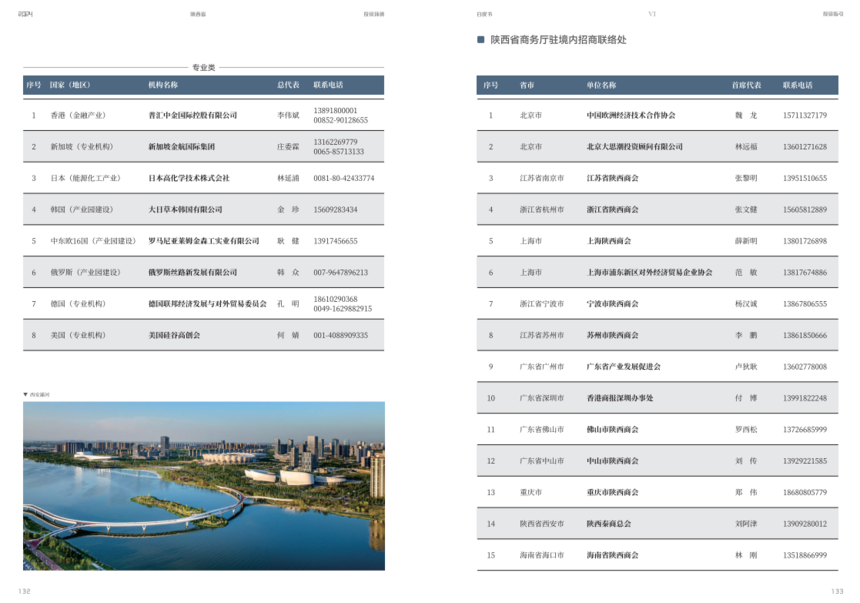This screenshot has height=603, width=860.
Task: Select the "陕西秦商总会" entry
Action: (609, 523)
